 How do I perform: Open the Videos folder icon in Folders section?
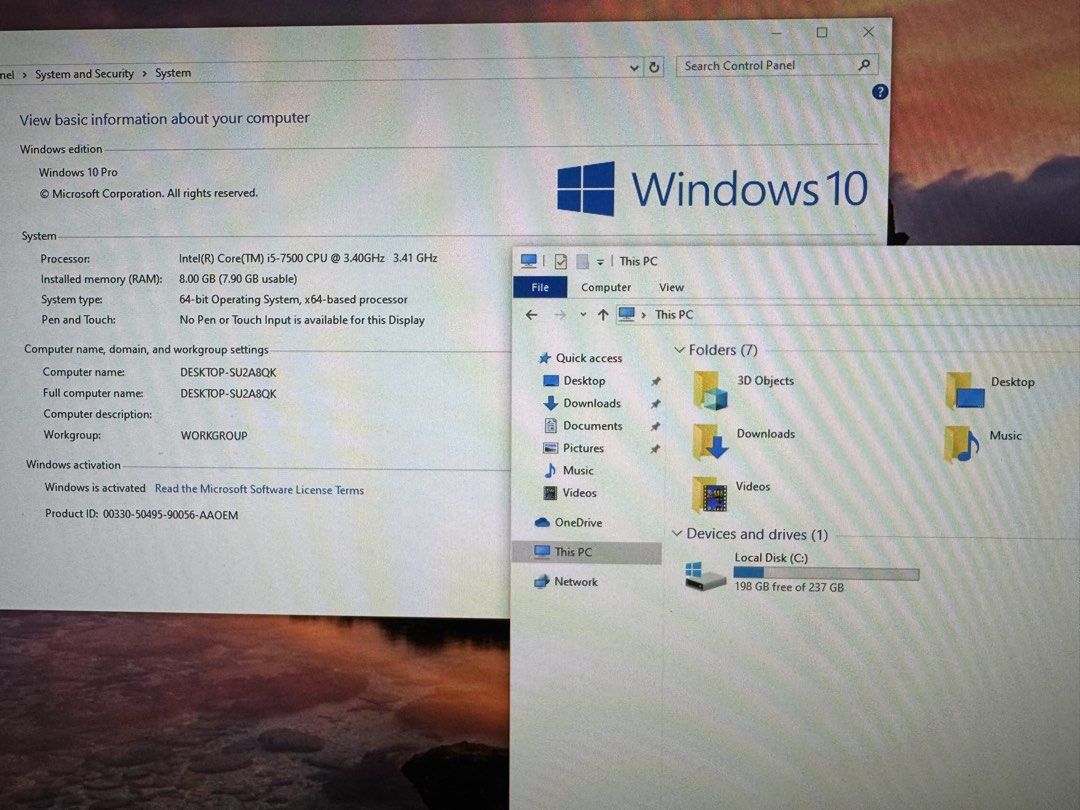click(710, 495)
